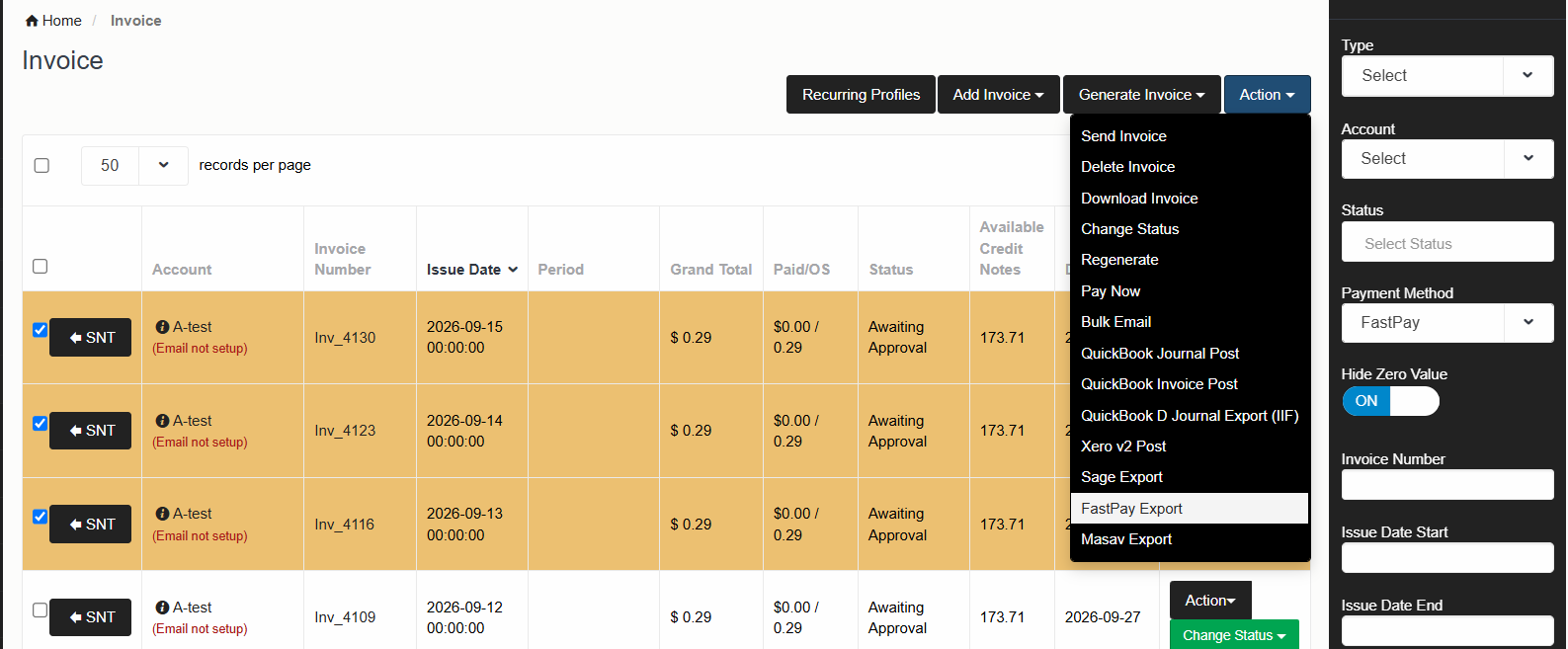Click the Select Status input field
The height and width of the screenshot is (649, 1568).
tap(1447, 242)
